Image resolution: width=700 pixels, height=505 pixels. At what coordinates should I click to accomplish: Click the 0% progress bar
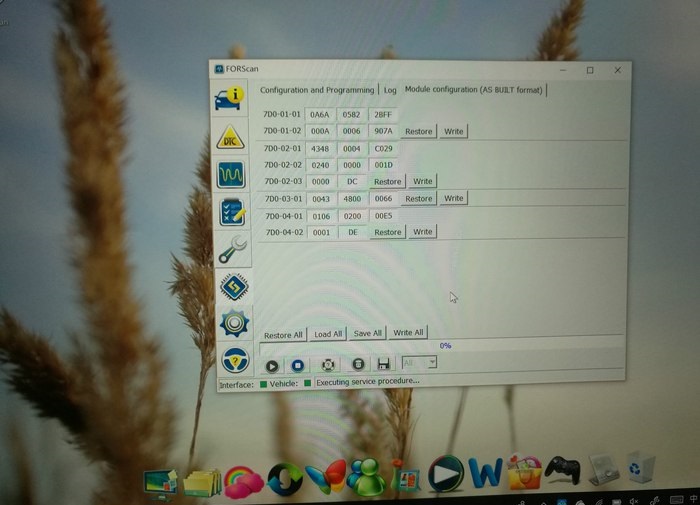click(x=442, y=346)
